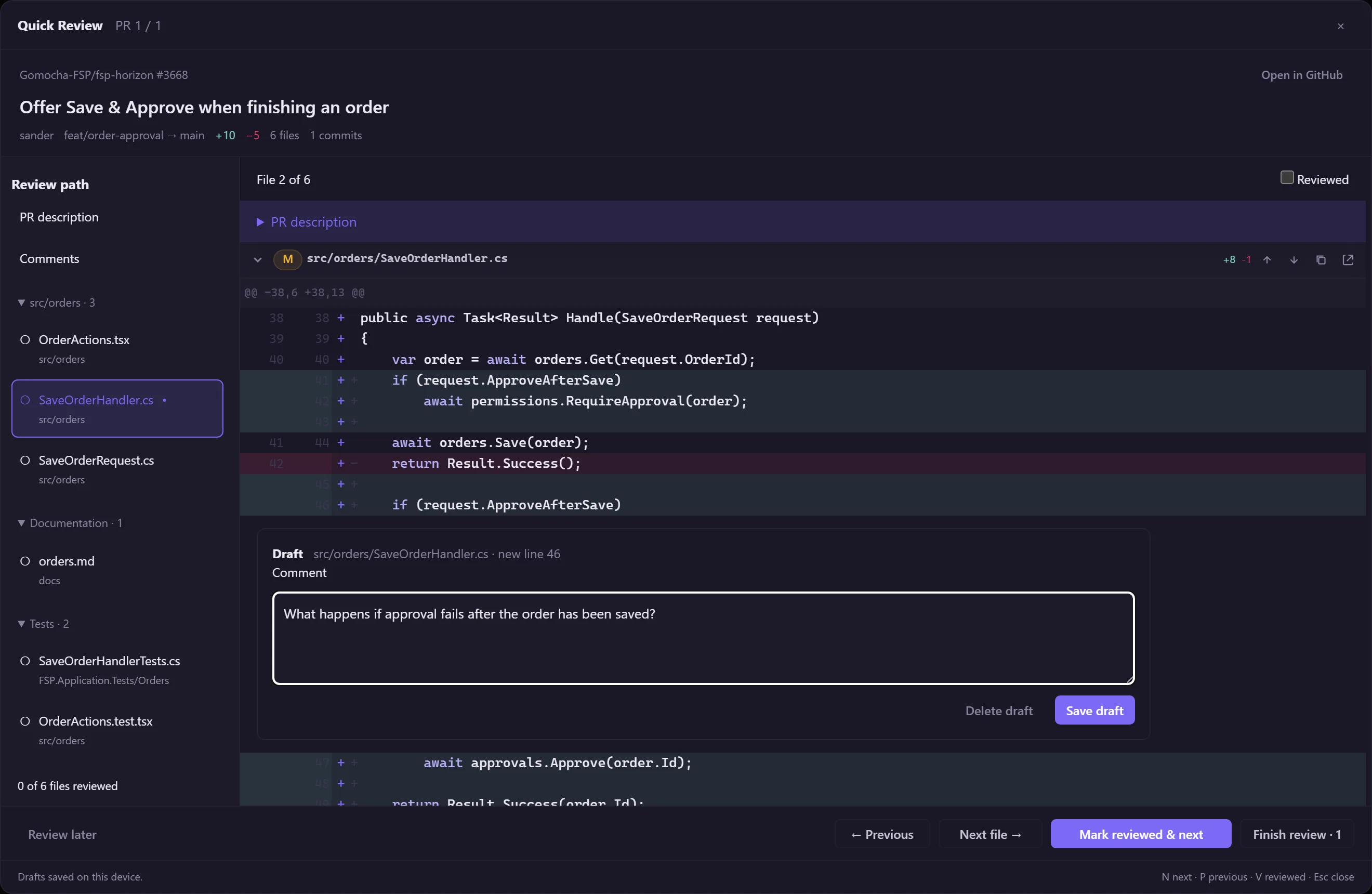The width and height of the screenshot is (1372, 894).
Task: Jump to previous change with the up-arrow icon
Action: pyautogui.click(x=1267, y=259)
